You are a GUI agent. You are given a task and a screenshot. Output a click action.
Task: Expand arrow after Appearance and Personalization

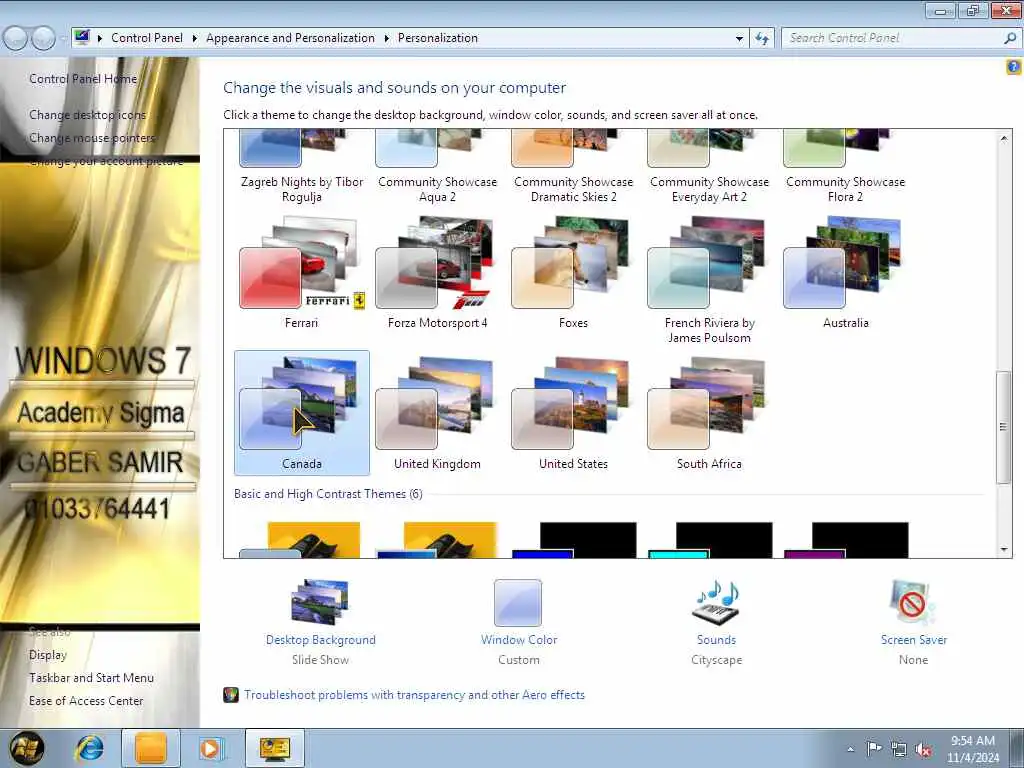coord(387,38)
